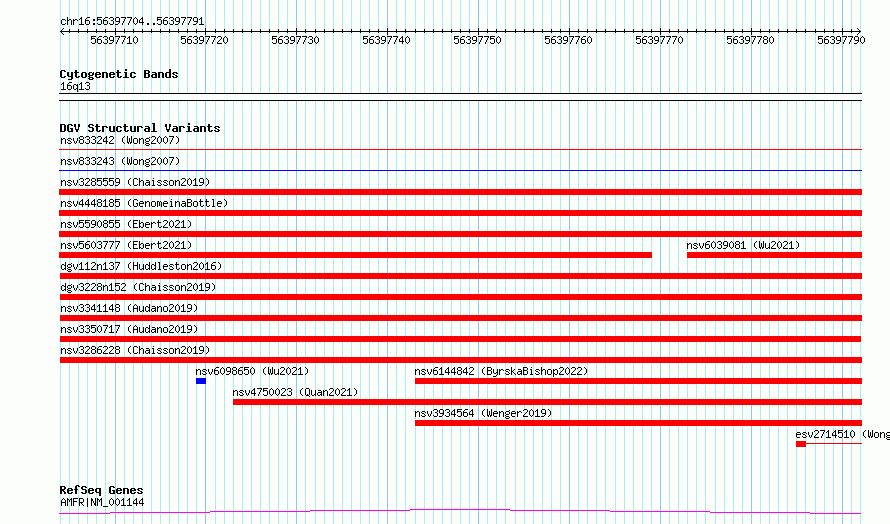The width and height of the screenshot is (890, 524).
Task: Select the red bar under nsv3934564
Action: click(638, 423)
